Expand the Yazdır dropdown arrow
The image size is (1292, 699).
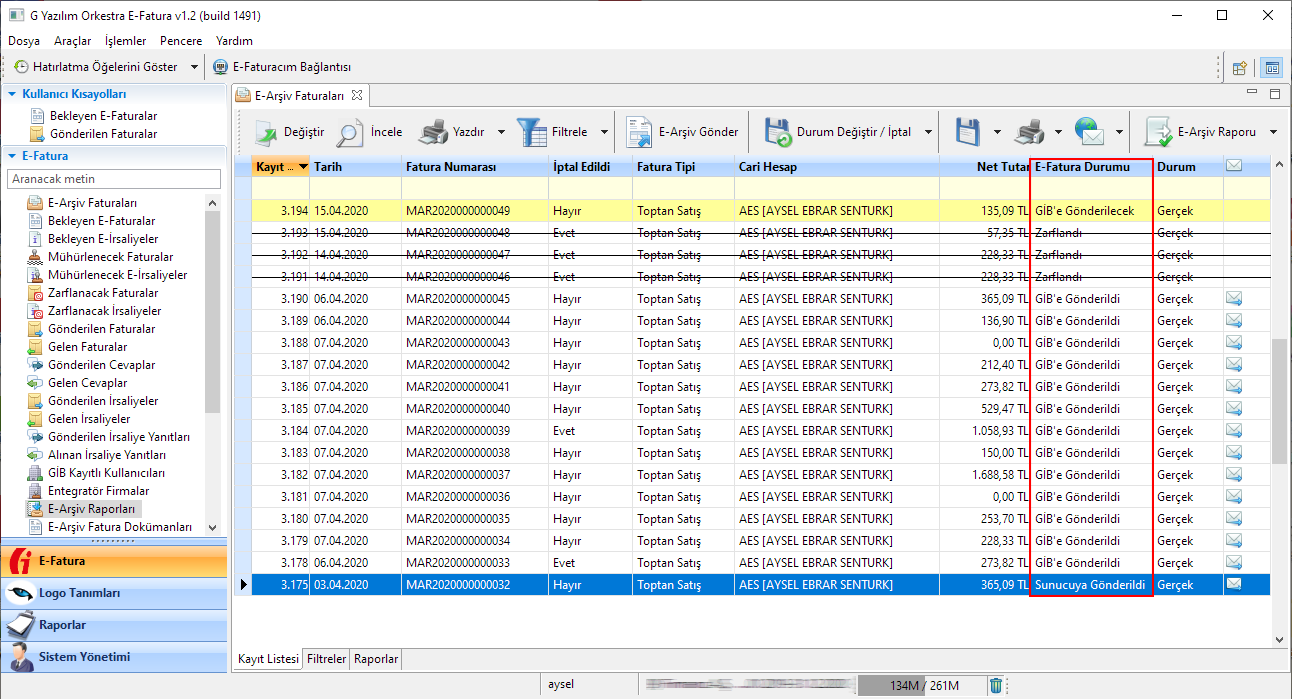tap(501, 132)
